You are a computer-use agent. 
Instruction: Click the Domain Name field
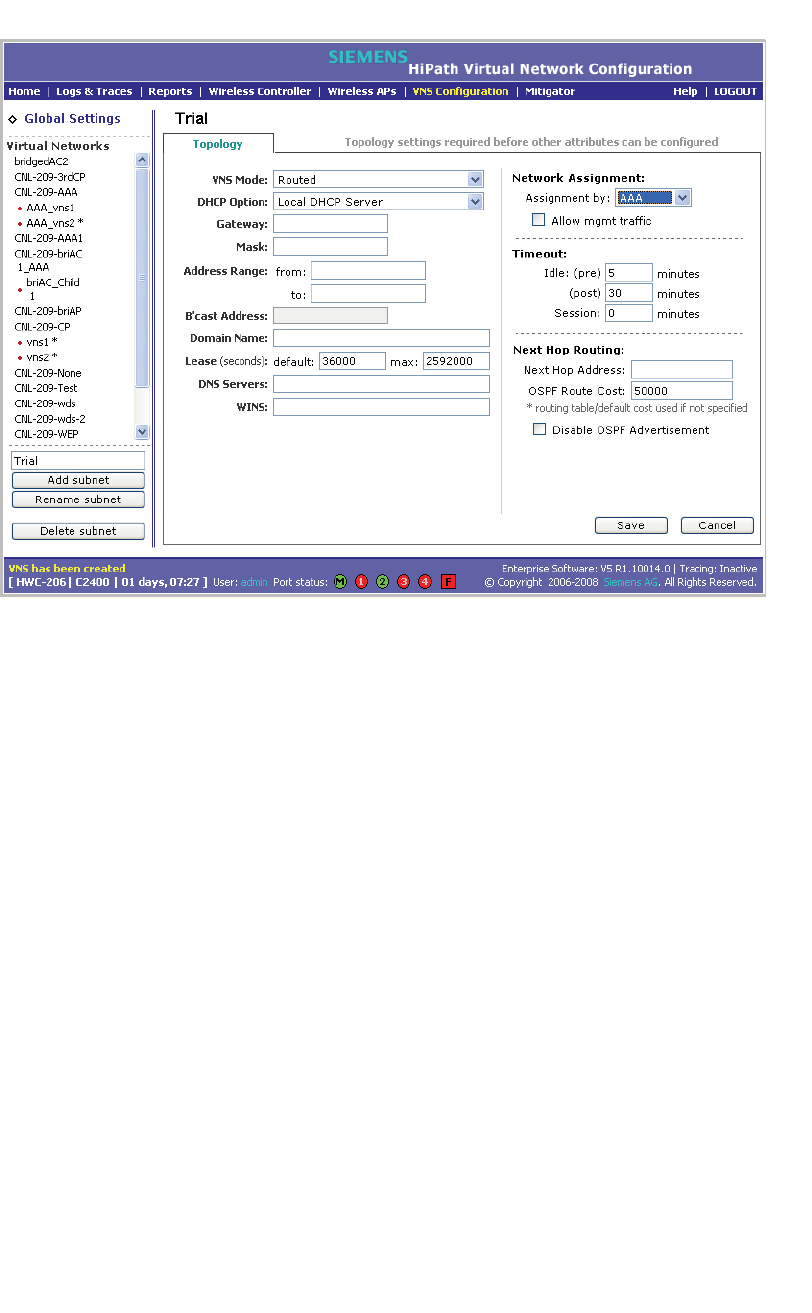(x=381, y=338)
